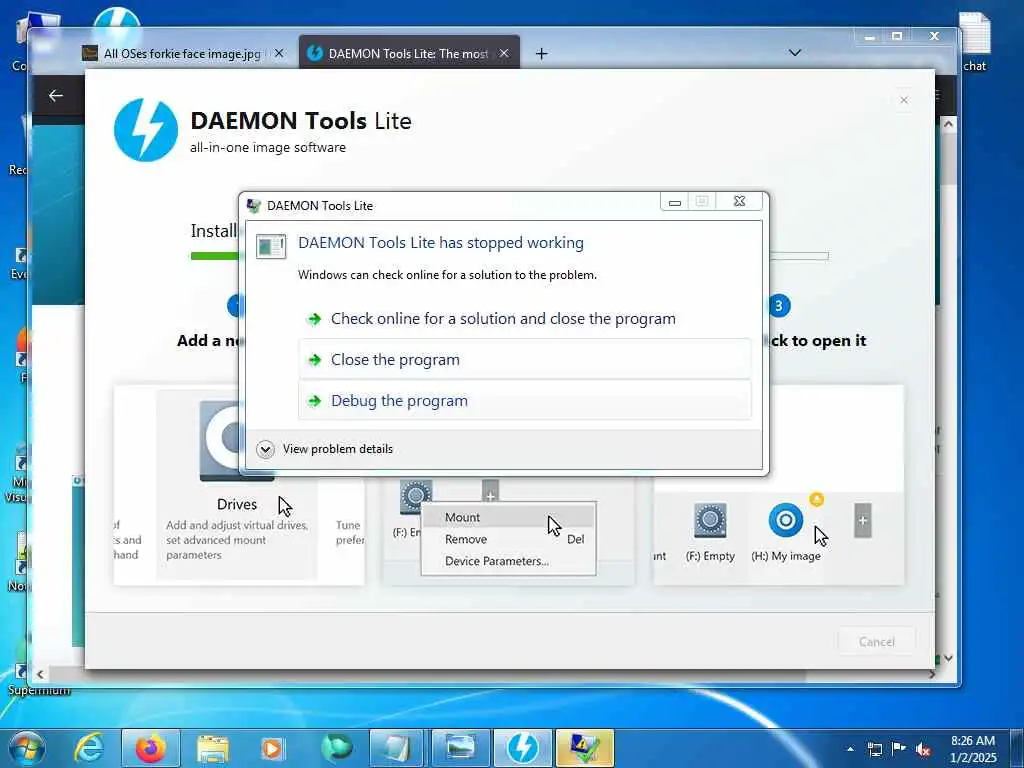Close the installer with the X button
Screen dimensions: 1024x768
click(x=904, y=100)
